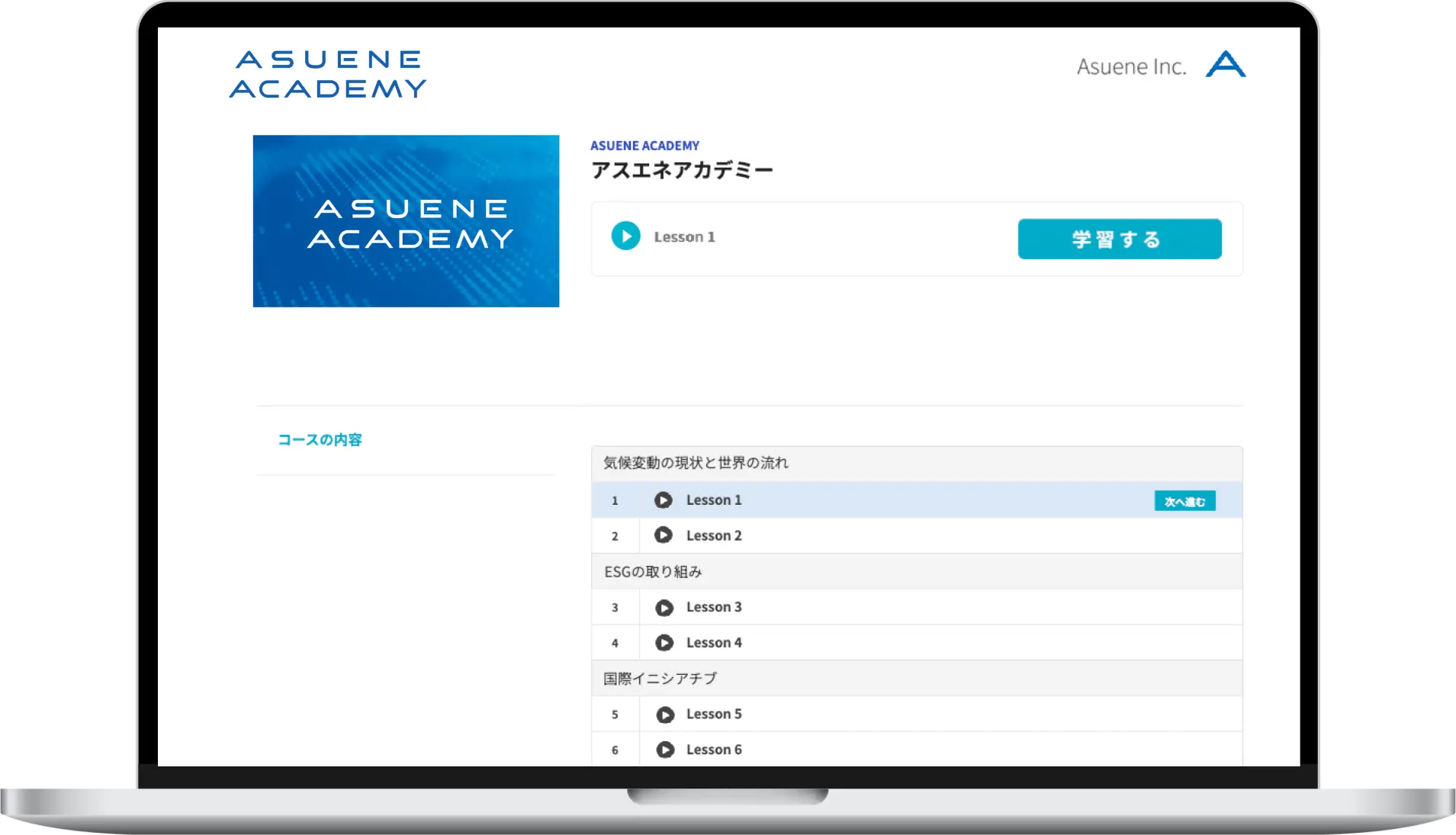
Task: Open the Asuene Academy course thumbnail
Action: coord(406,221)
